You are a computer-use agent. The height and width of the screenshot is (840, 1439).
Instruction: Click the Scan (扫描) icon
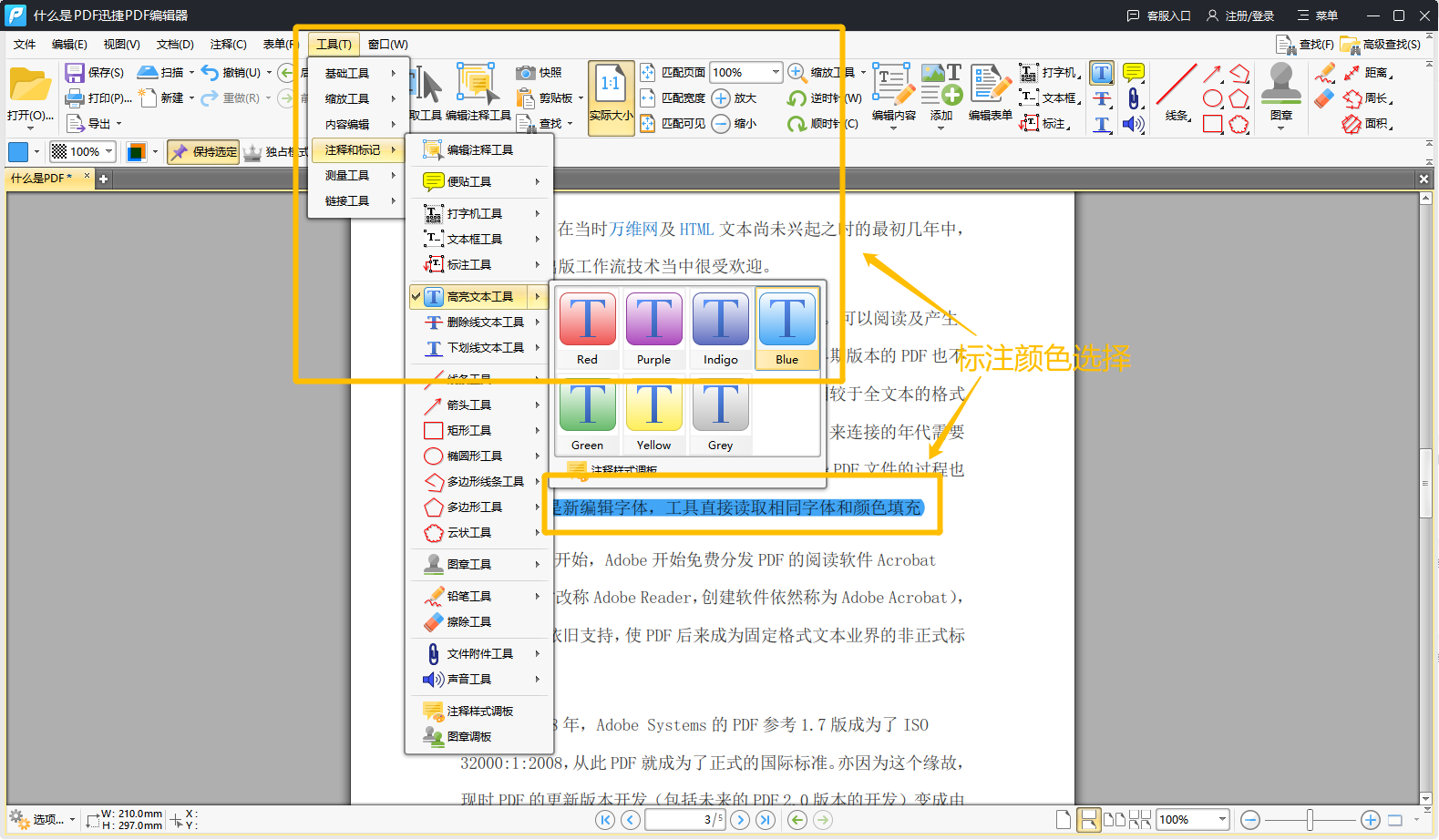point(148,72)
